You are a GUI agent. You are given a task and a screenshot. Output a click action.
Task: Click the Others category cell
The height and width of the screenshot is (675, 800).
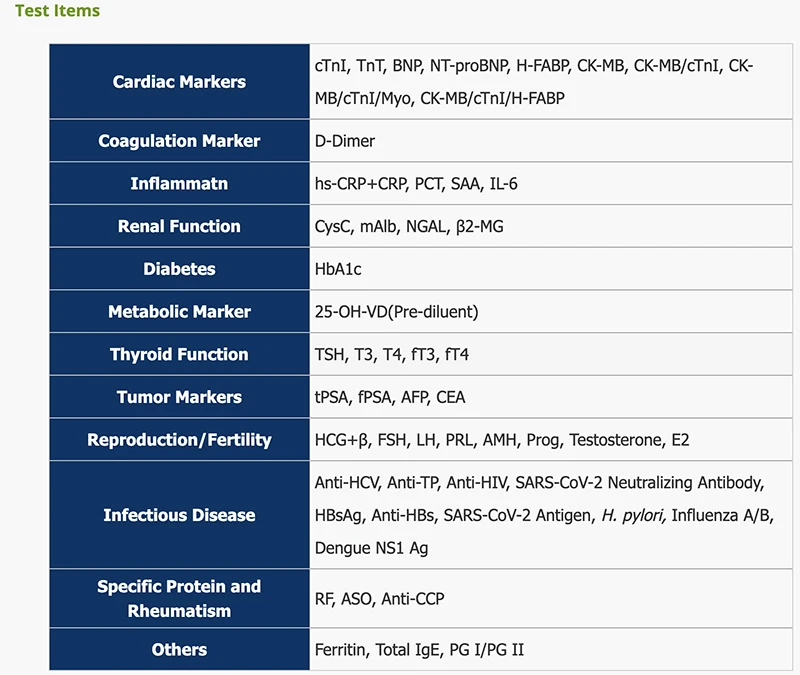pyautogui.click(x=179, y=650)
